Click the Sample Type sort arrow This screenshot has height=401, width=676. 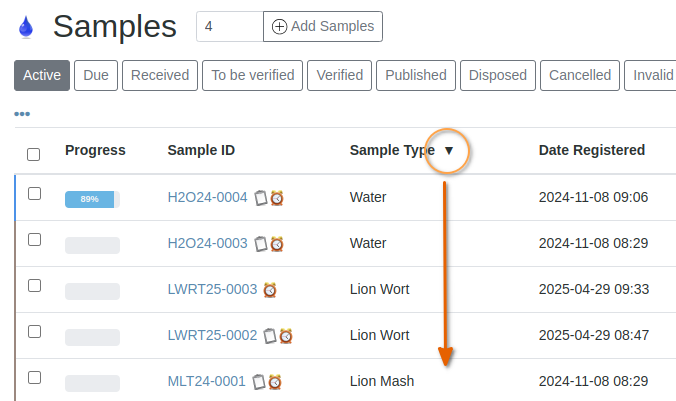point(449,151)
